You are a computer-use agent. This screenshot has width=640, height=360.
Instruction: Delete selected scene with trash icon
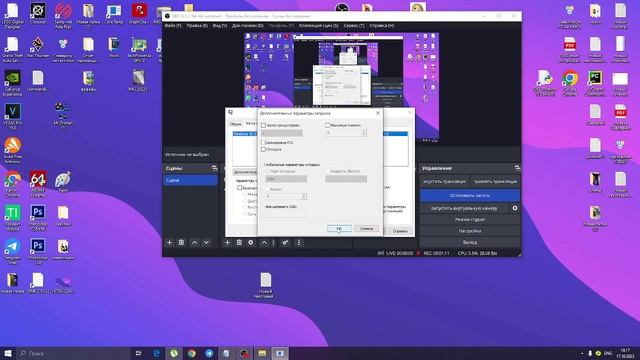coord(181,242)
